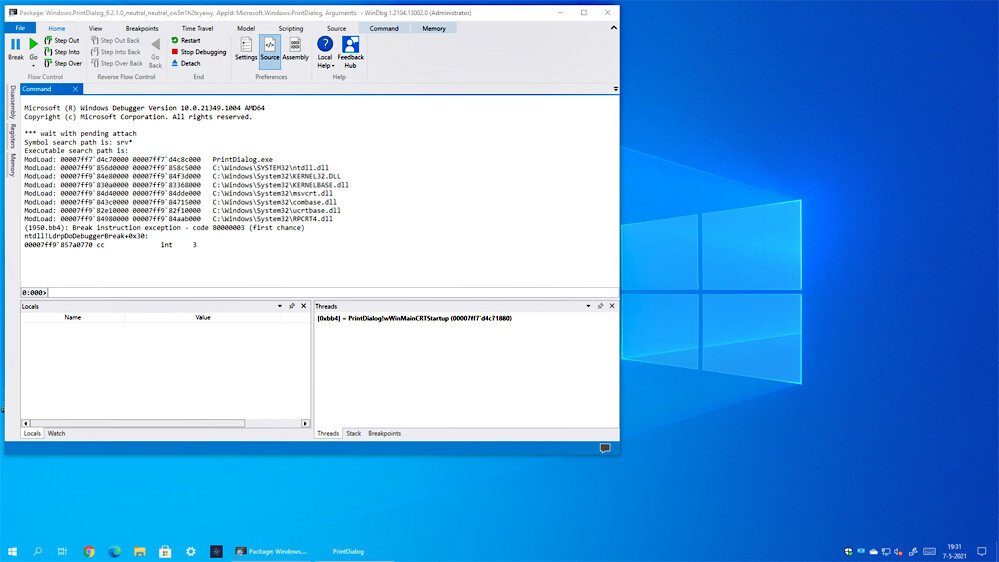Launch Microsoft Edge from the taskbar
The width and height of the screenshot is (999, 562).
115,551
